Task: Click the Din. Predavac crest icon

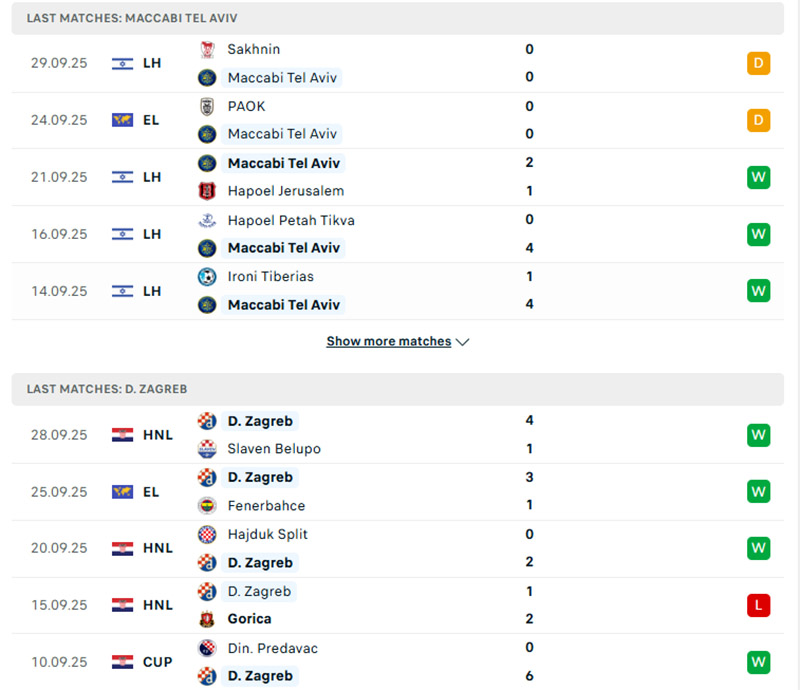Action: tap(207, 648)
